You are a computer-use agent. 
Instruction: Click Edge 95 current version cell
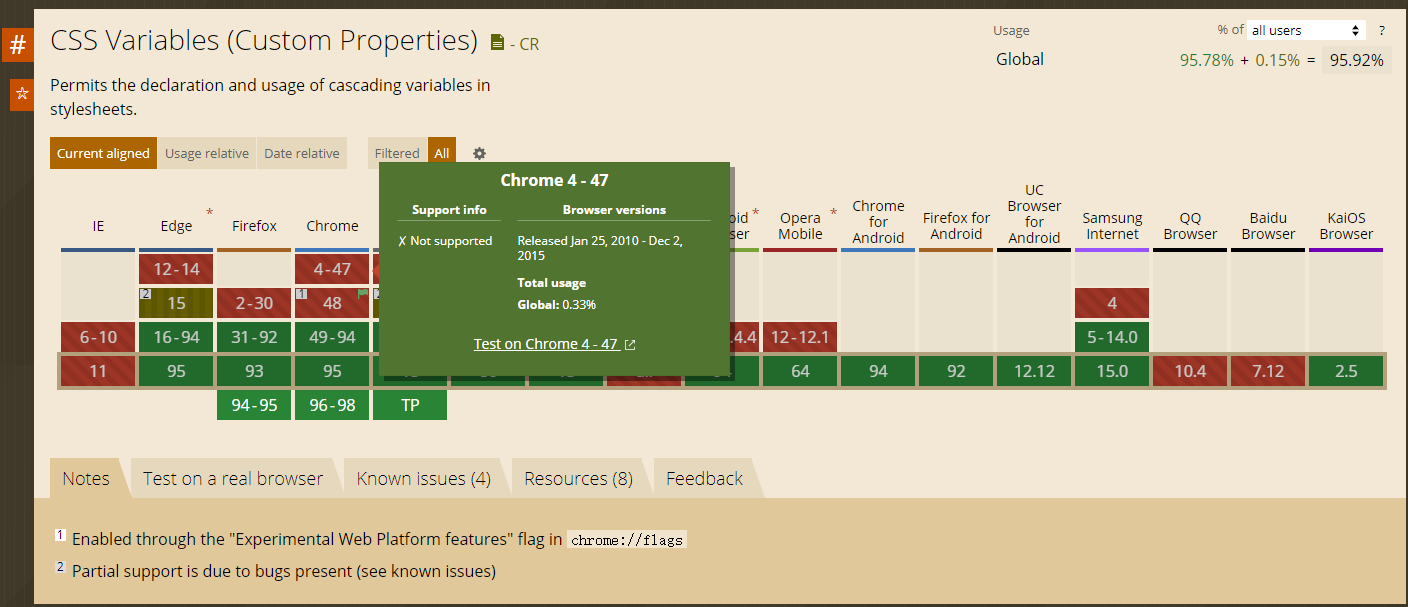pyautogui.click(x=176, y=371)
